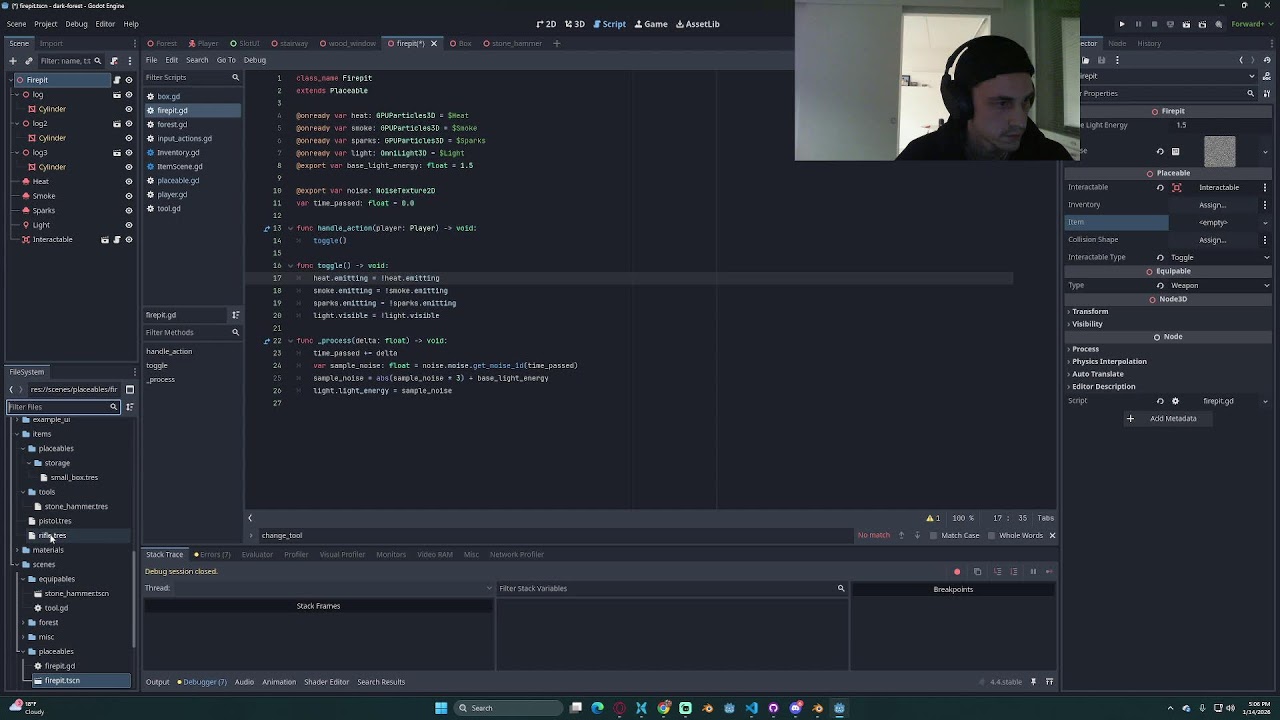Open Windows Start menu on taskbar
This screenshot has width=1280, height=720.
(441, 708)
